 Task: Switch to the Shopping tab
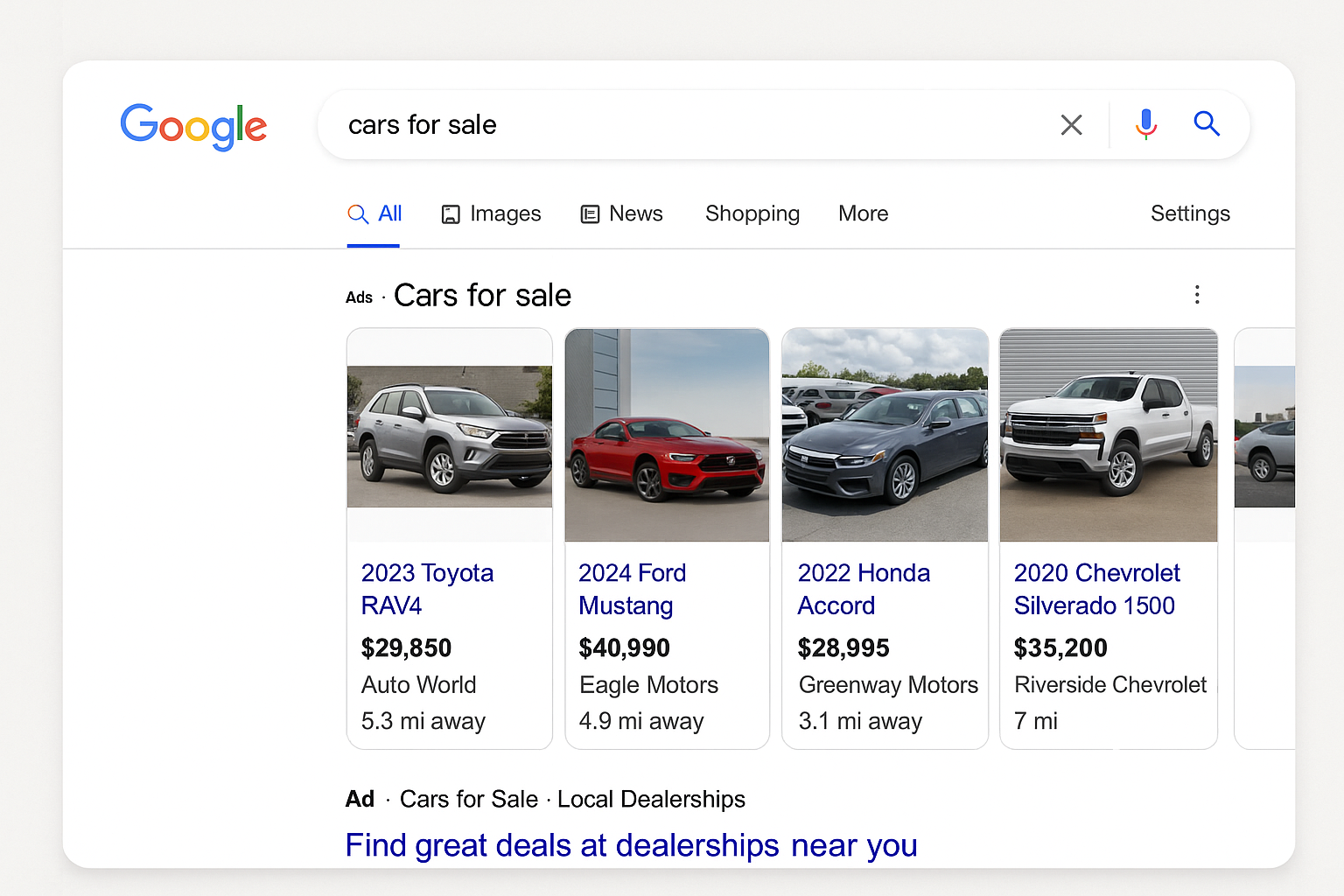click(752, 213)
